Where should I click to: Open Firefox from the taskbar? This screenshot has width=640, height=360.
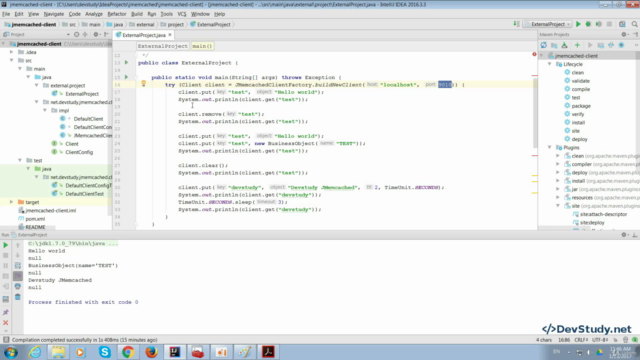coord(151,352)
